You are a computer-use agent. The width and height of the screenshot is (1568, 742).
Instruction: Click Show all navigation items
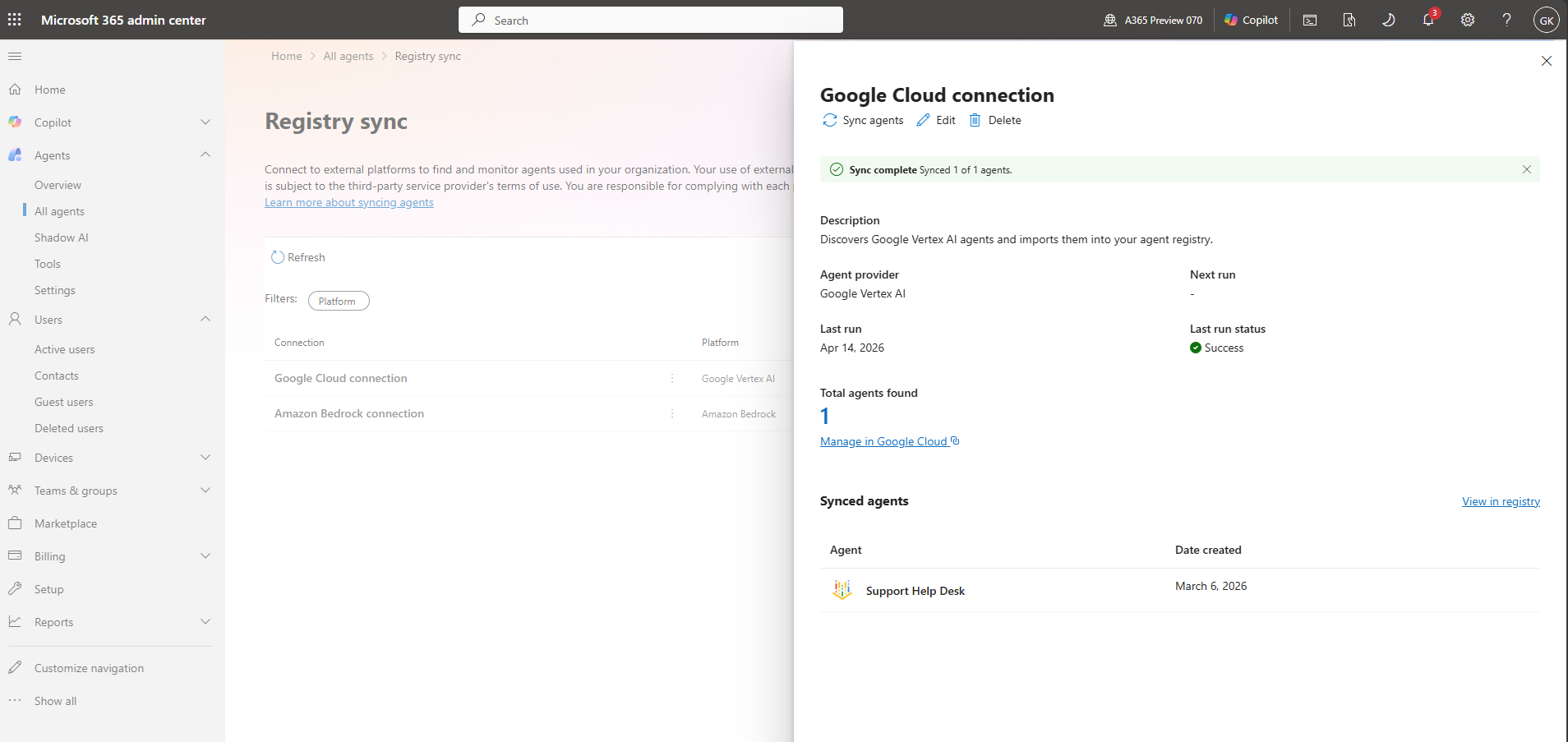(x=56, y=701)
